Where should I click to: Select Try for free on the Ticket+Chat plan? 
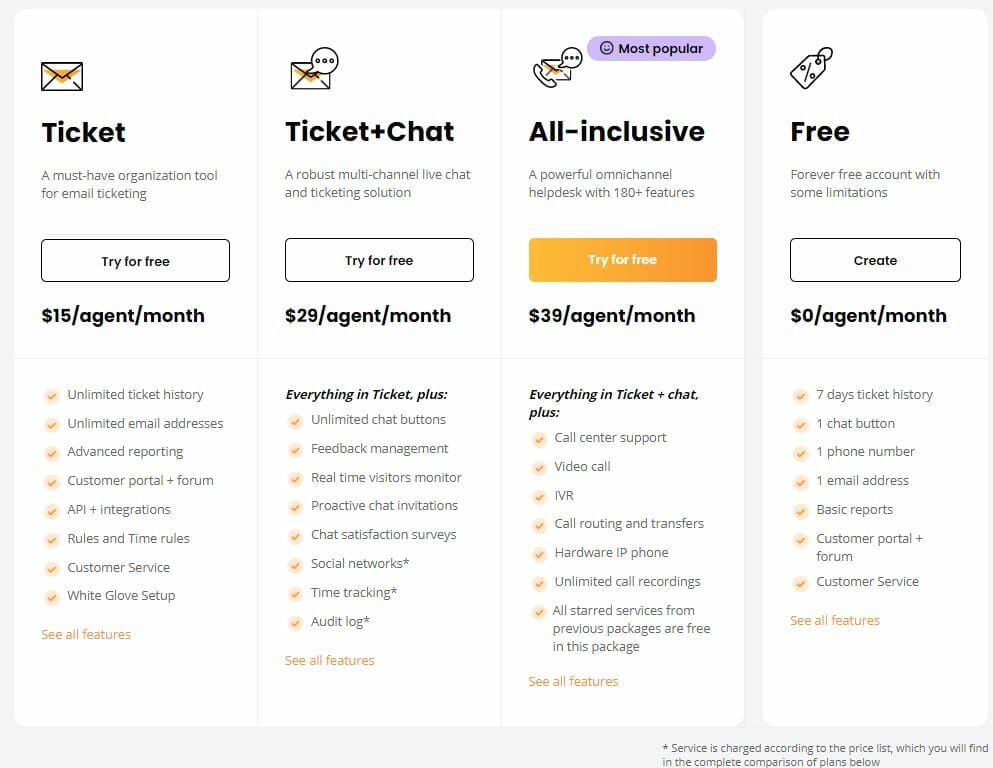379,260
